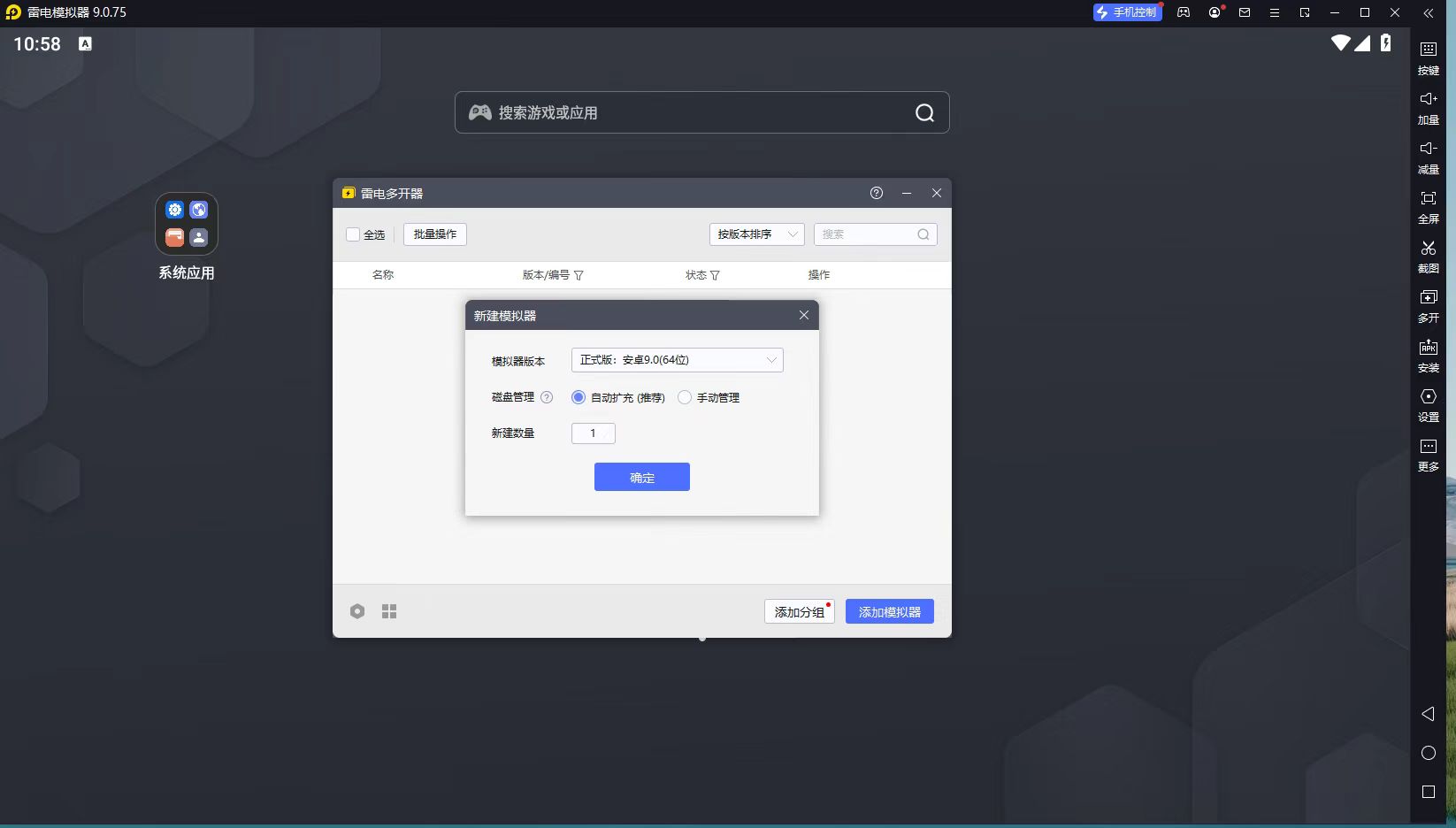Click the help icon in 雷电多开器 title bar
Screen dimensions: 1456x828
pyautogui.click(x=876, y=193)
